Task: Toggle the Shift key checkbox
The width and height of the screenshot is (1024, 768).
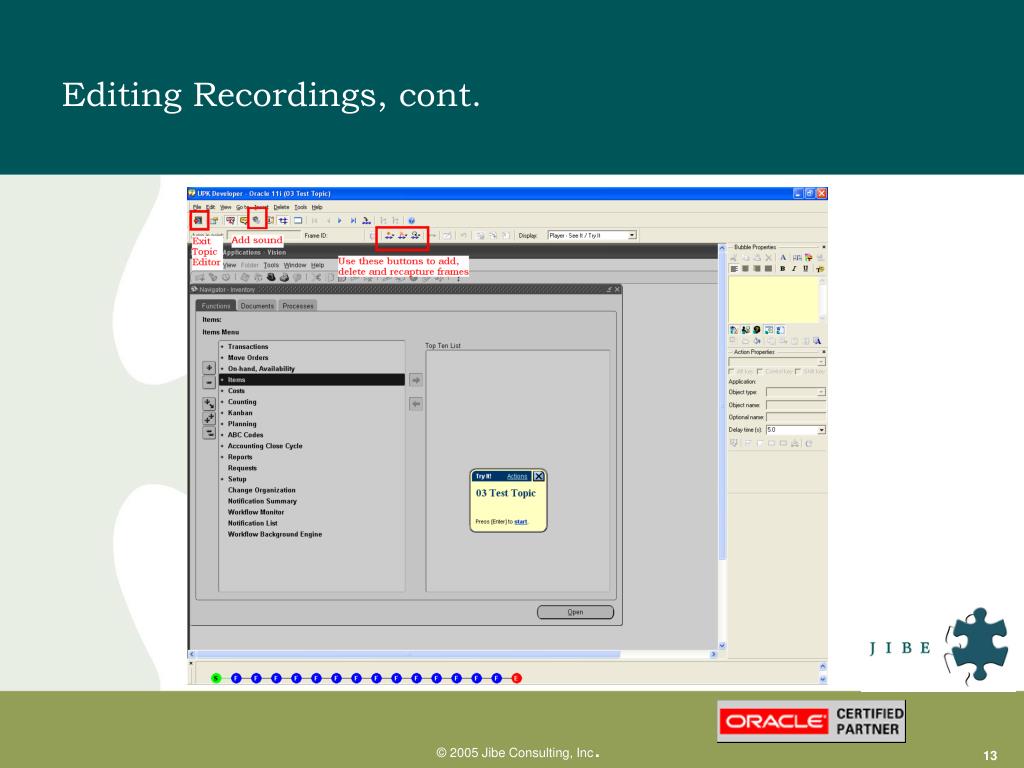Action: point(798,372)
